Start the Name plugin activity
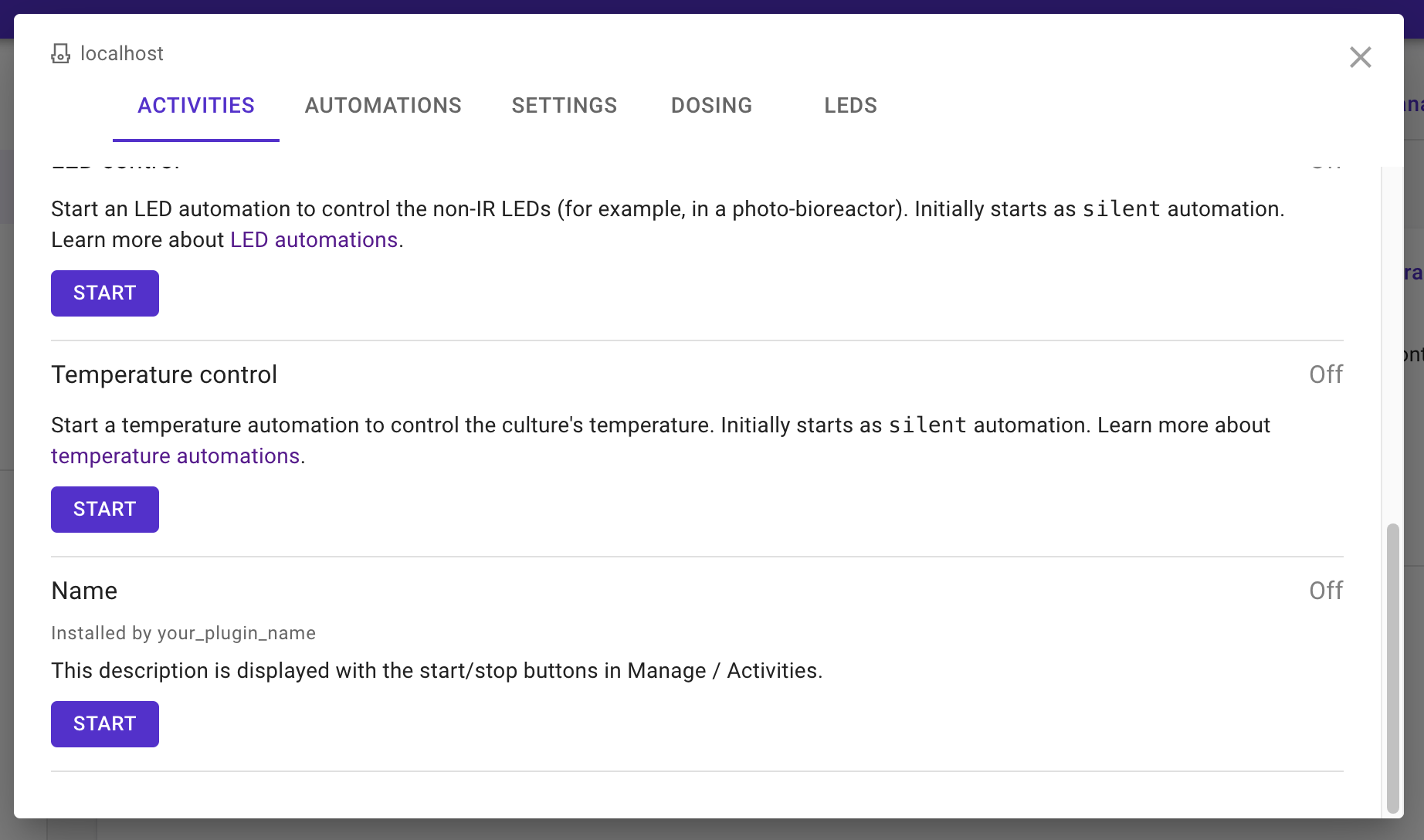This screenshot has height=840, width=1424. pyautogui.click(x=105, y=724)
